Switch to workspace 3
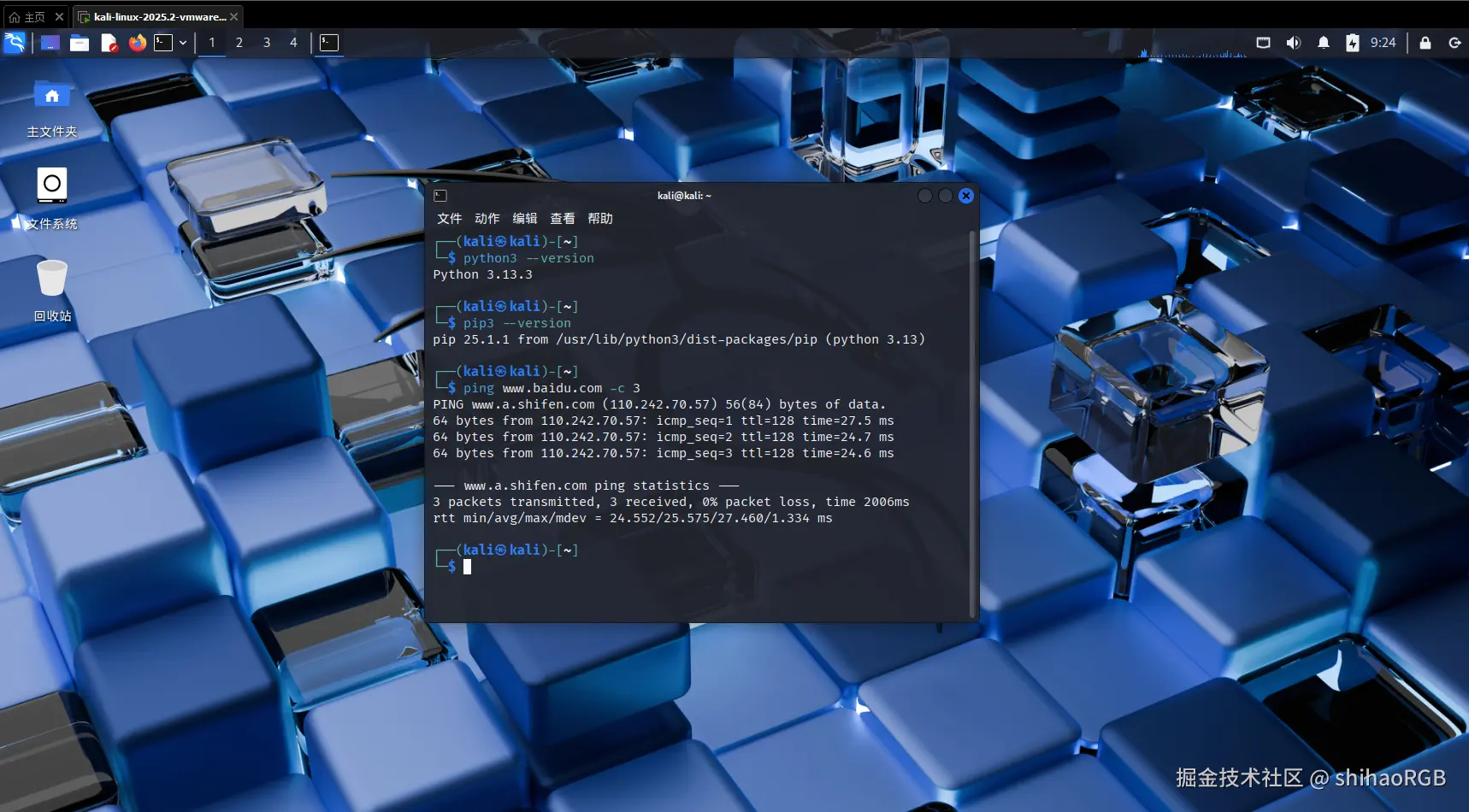The height and width of the screenshot is (812, 1469). pyautogui.click(x=267, y=43)
